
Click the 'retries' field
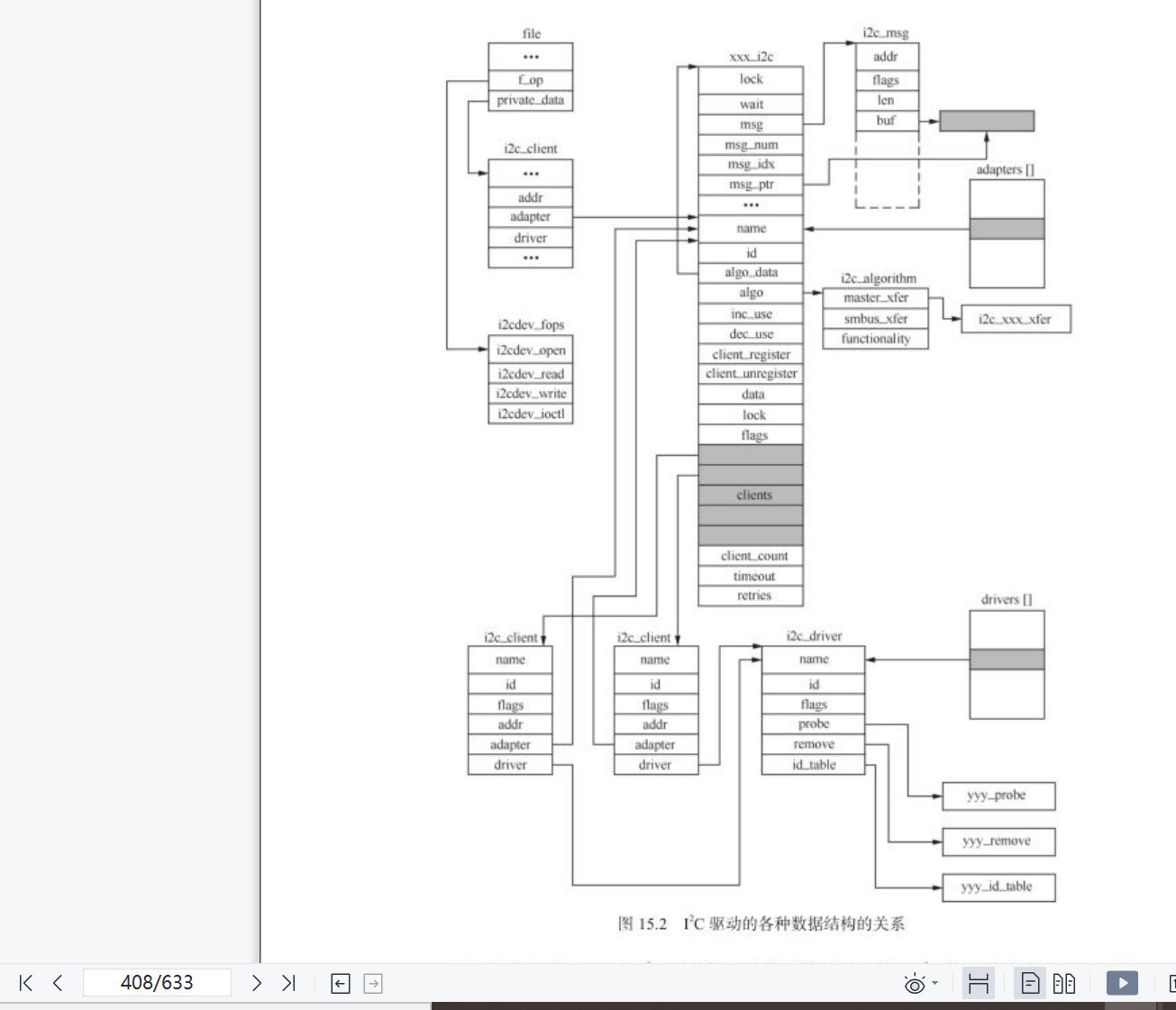(751, 596)
